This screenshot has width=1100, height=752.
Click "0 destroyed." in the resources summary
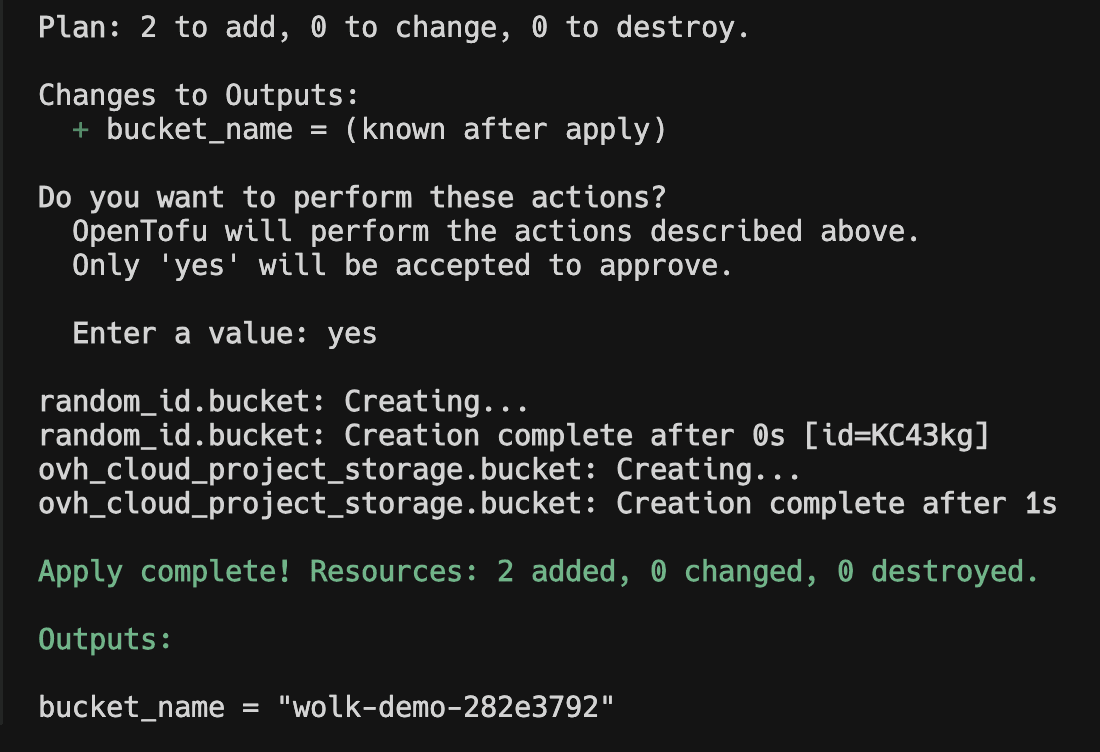[938, 571]
